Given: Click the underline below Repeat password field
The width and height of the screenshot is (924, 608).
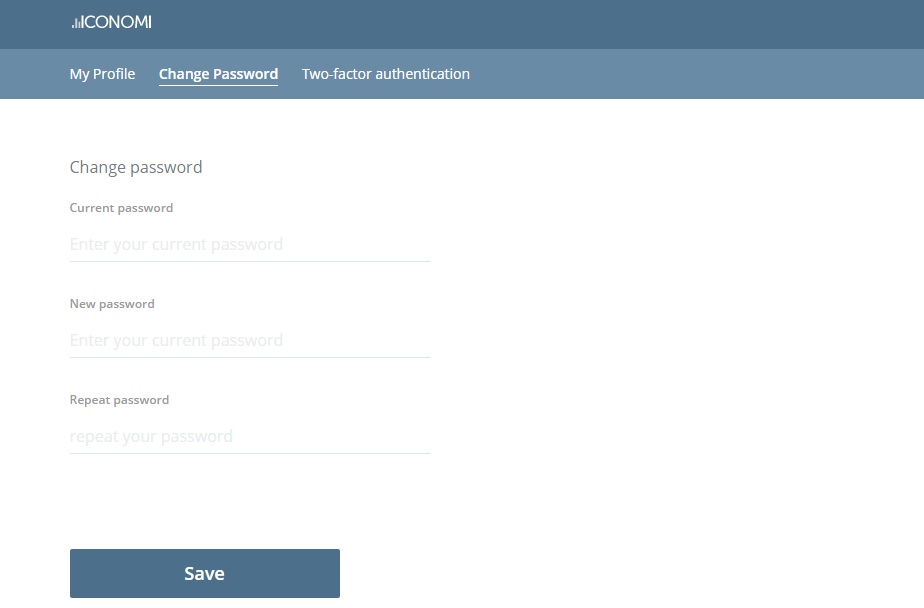Looking at the screenshot, I should click(250, 453).
